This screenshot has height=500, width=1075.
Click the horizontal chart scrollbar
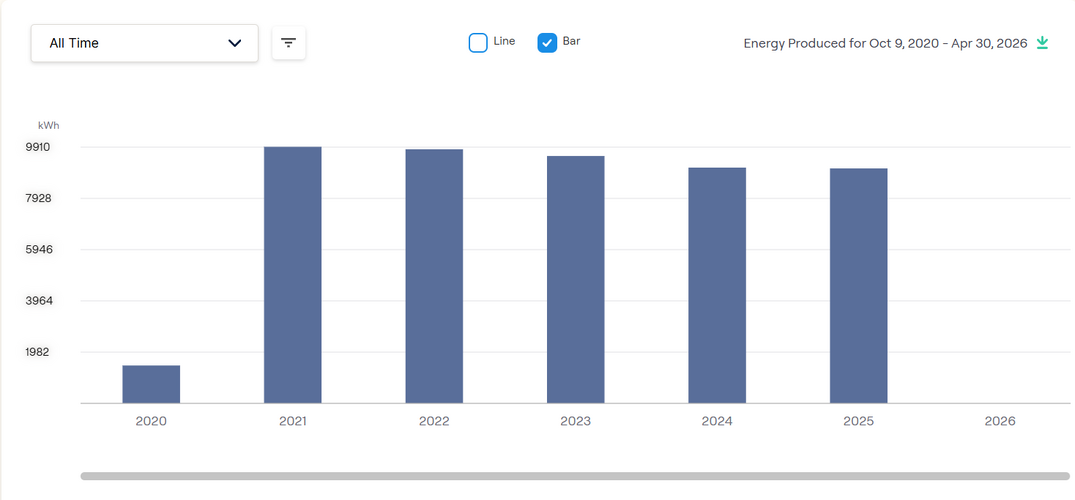[574, 476]
